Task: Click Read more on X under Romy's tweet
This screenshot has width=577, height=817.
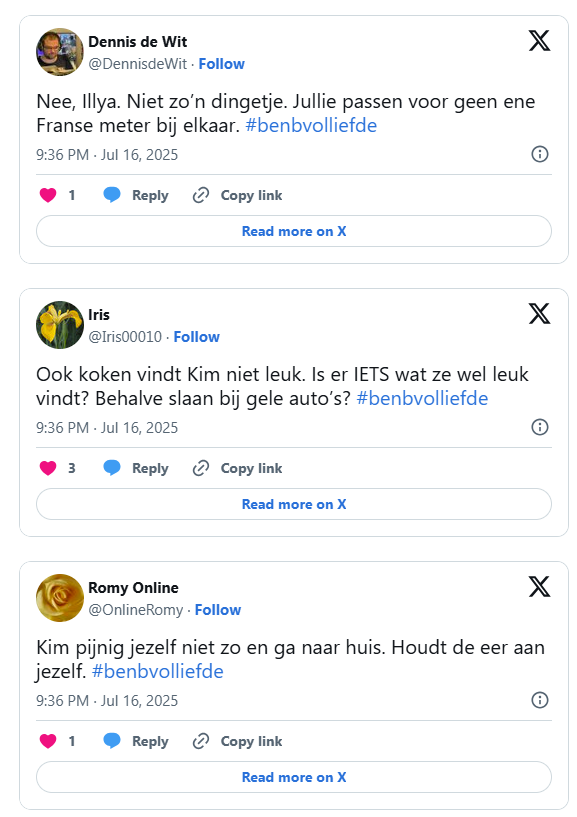Action: [293, 777]
